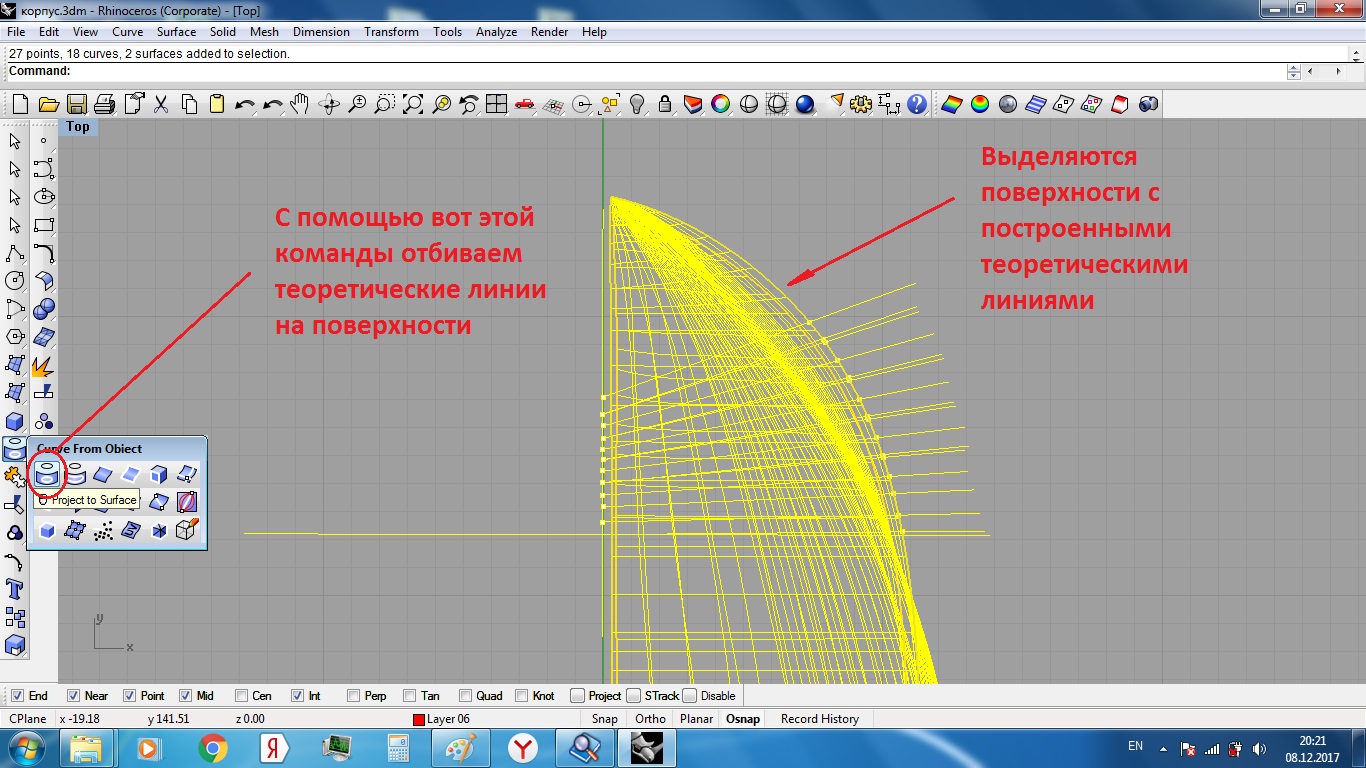Select the Pan hand tool
This screenshot has width=1366, height=768.
pos(300,104)
